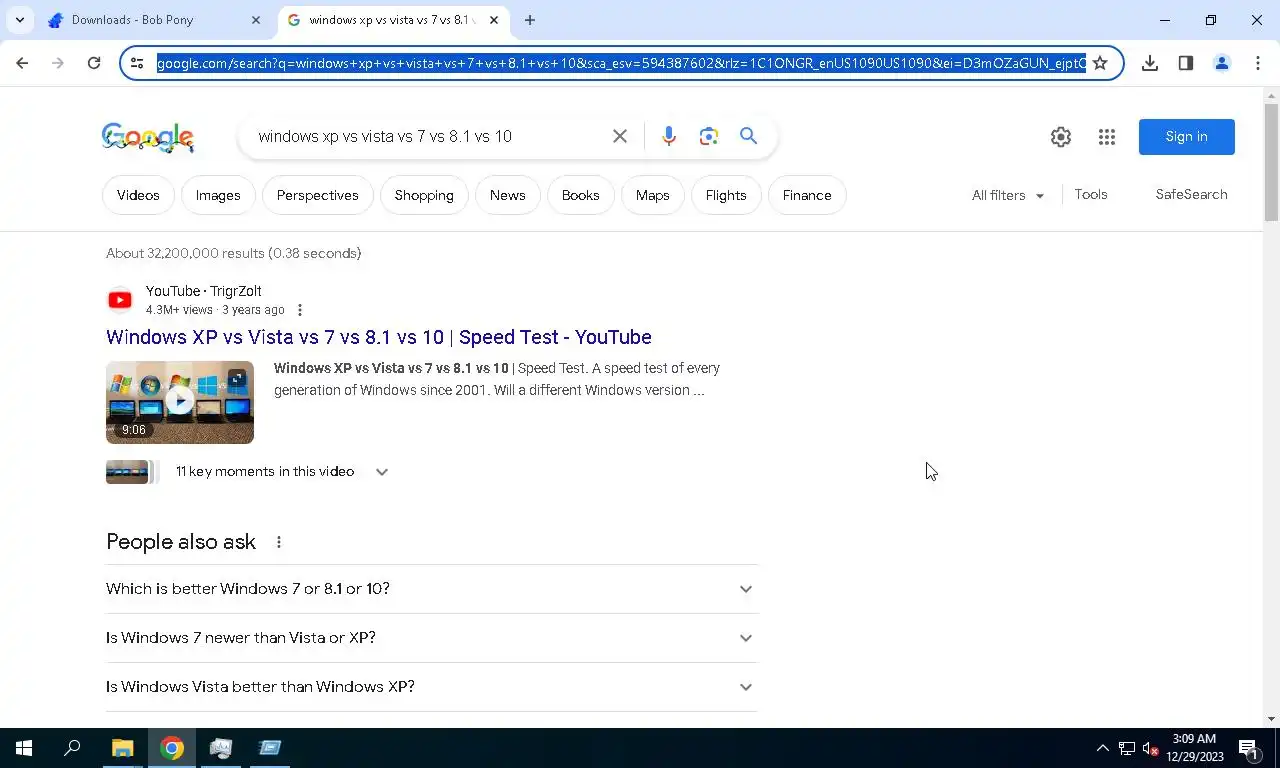
Task: Clear the search query with X
Action: tap(620, 136)
